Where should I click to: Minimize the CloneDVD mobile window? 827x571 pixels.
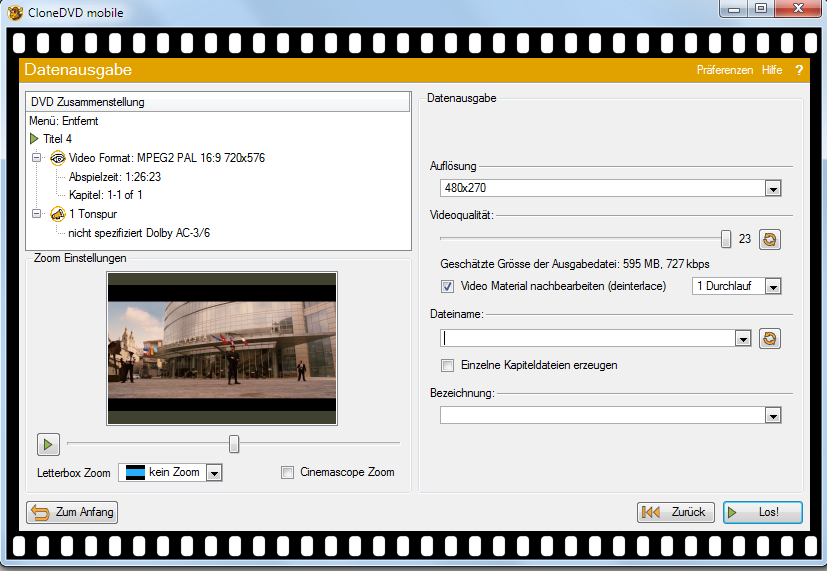(x=734, y=8)
